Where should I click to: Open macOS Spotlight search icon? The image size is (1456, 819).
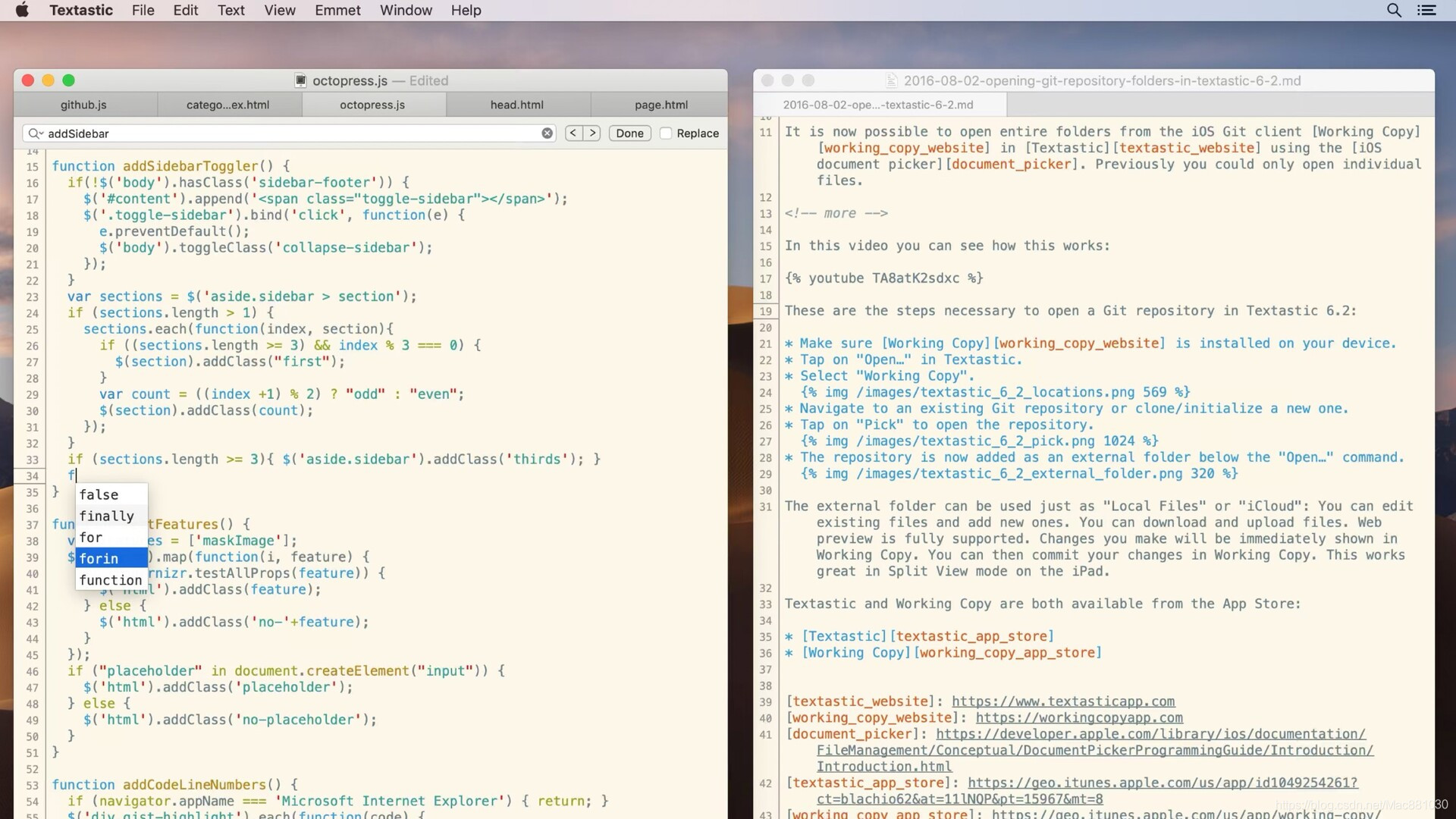pyautogui.click(x=1394, y=11)
